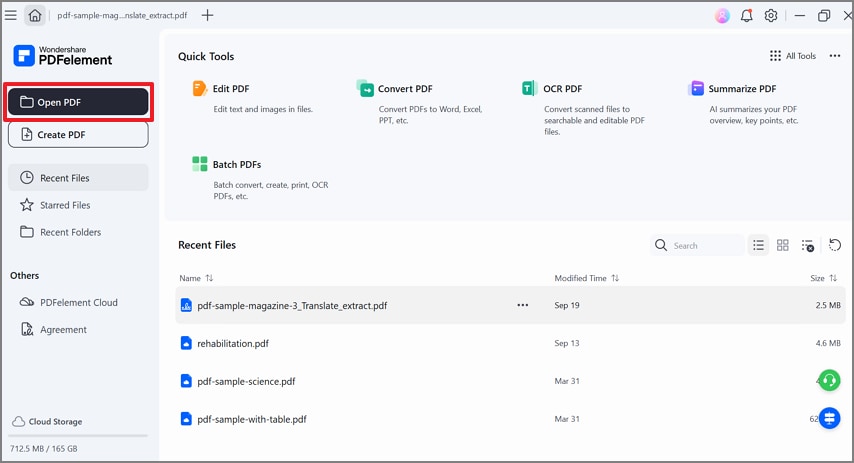Open the settings gear
854x463 pixels.
tap(771, 16)
